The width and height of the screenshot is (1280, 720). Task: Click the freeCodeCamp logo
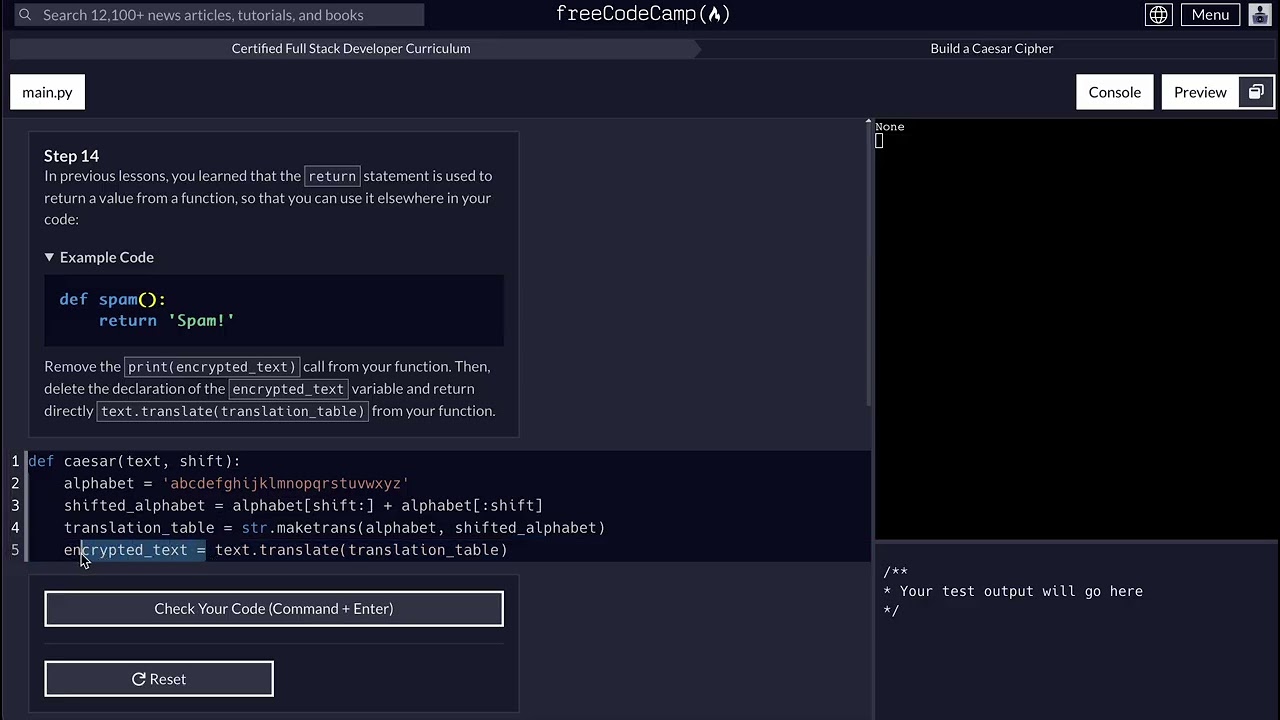click(x=643, y=14)
